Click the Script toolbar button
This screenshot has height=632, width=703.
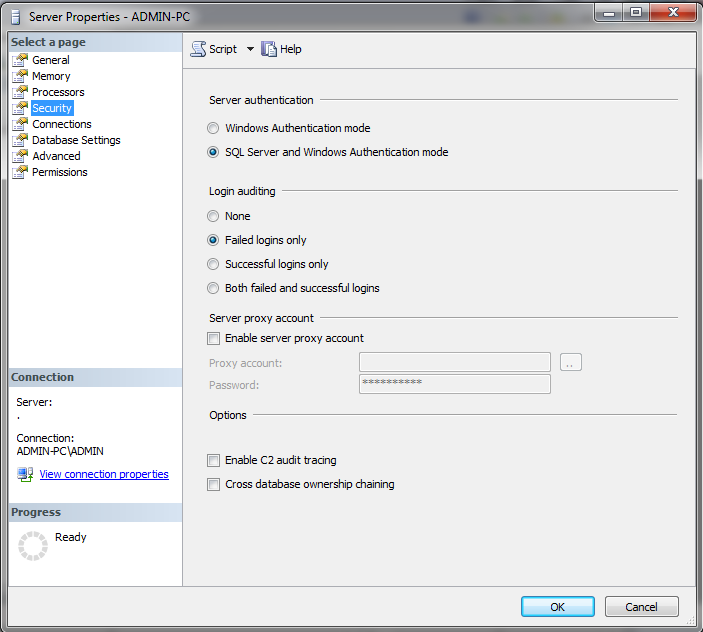point(215,49)
